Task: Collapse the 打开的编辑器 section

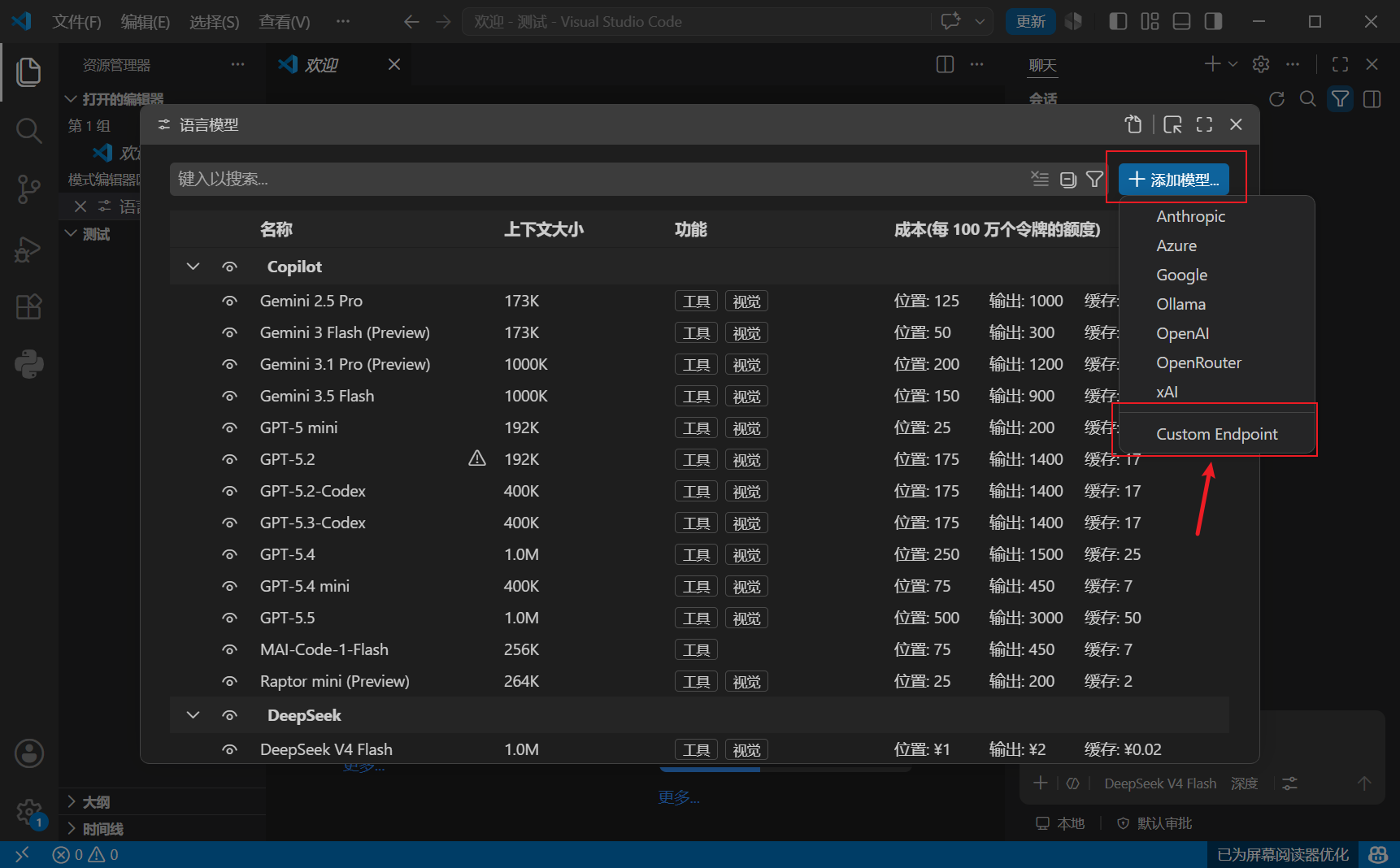Action: 71,99
